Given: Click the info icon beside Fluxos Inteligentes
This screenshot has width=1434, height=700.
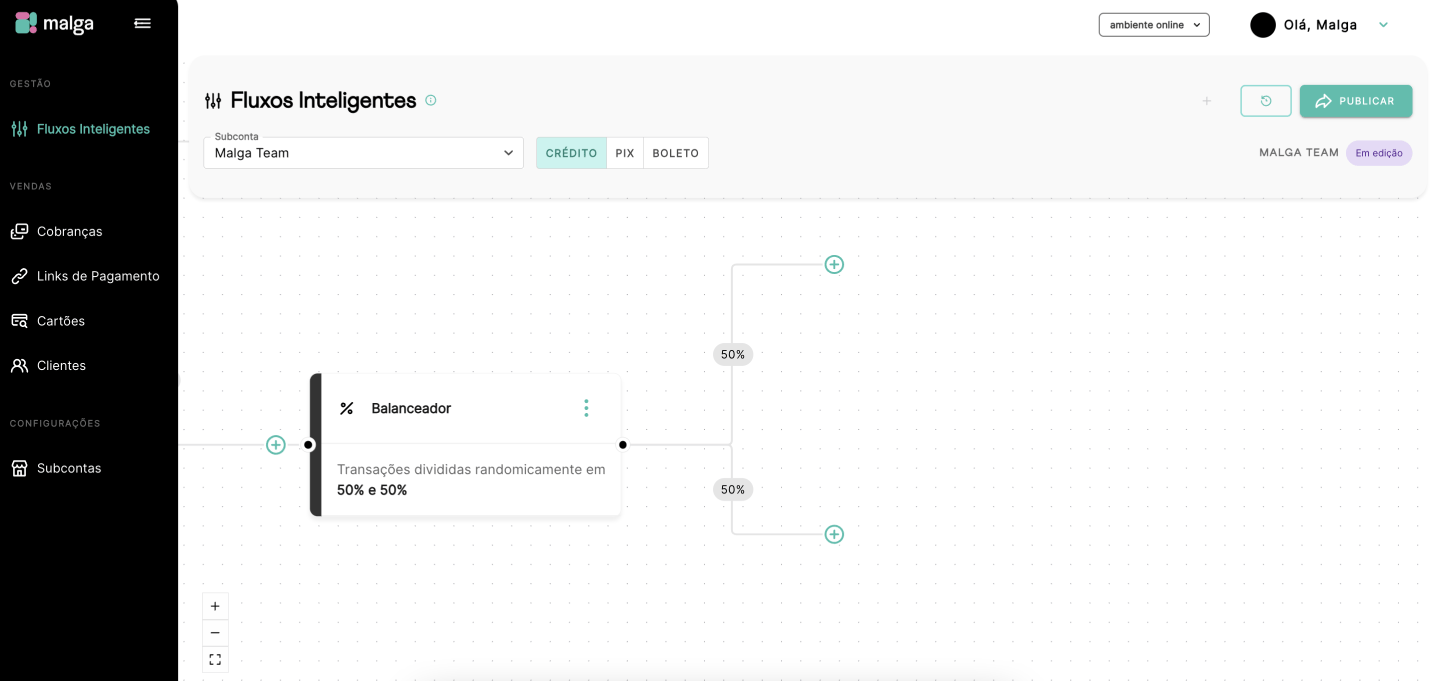Looking at the screenshot, I should tap(431, 100).
